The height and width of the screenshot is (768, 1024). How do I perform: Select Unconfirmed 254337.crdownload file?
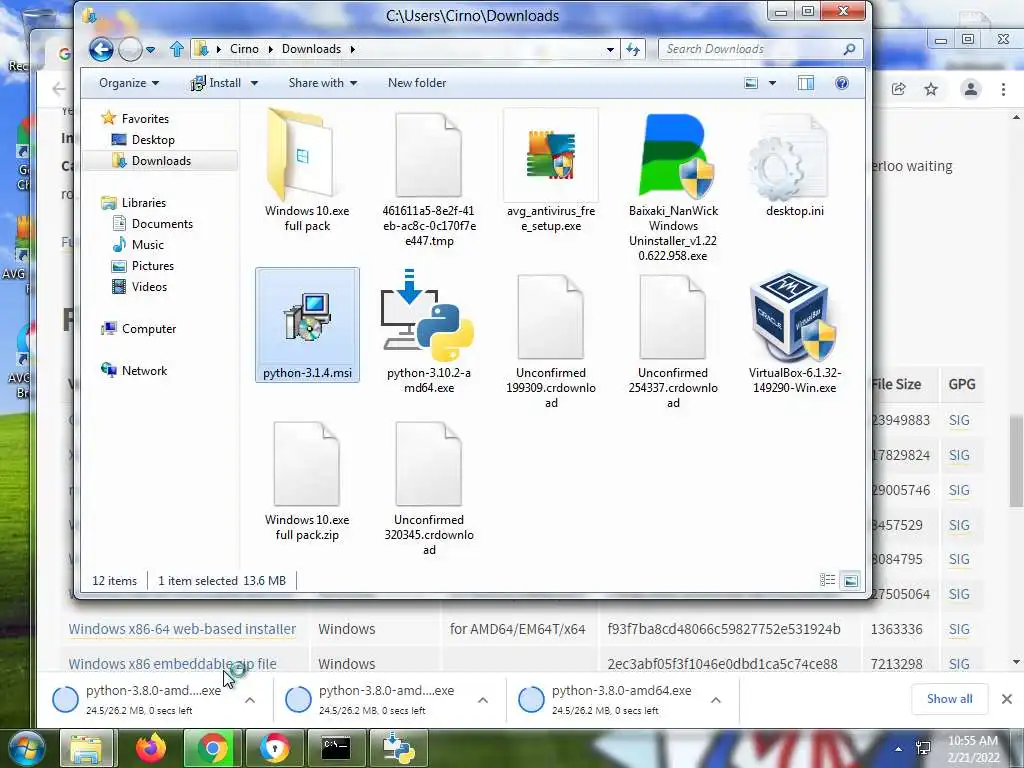(673, 340)
